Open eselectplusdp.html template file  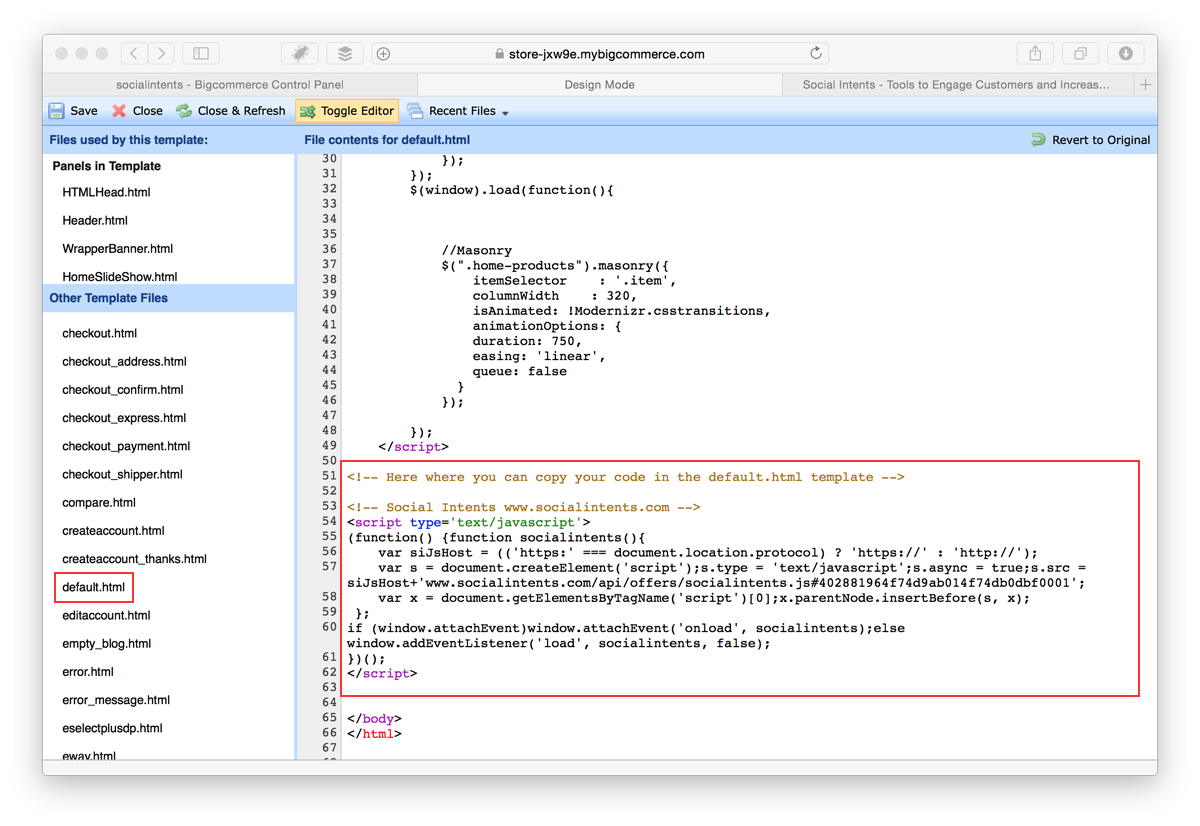[x=112, y=728]
